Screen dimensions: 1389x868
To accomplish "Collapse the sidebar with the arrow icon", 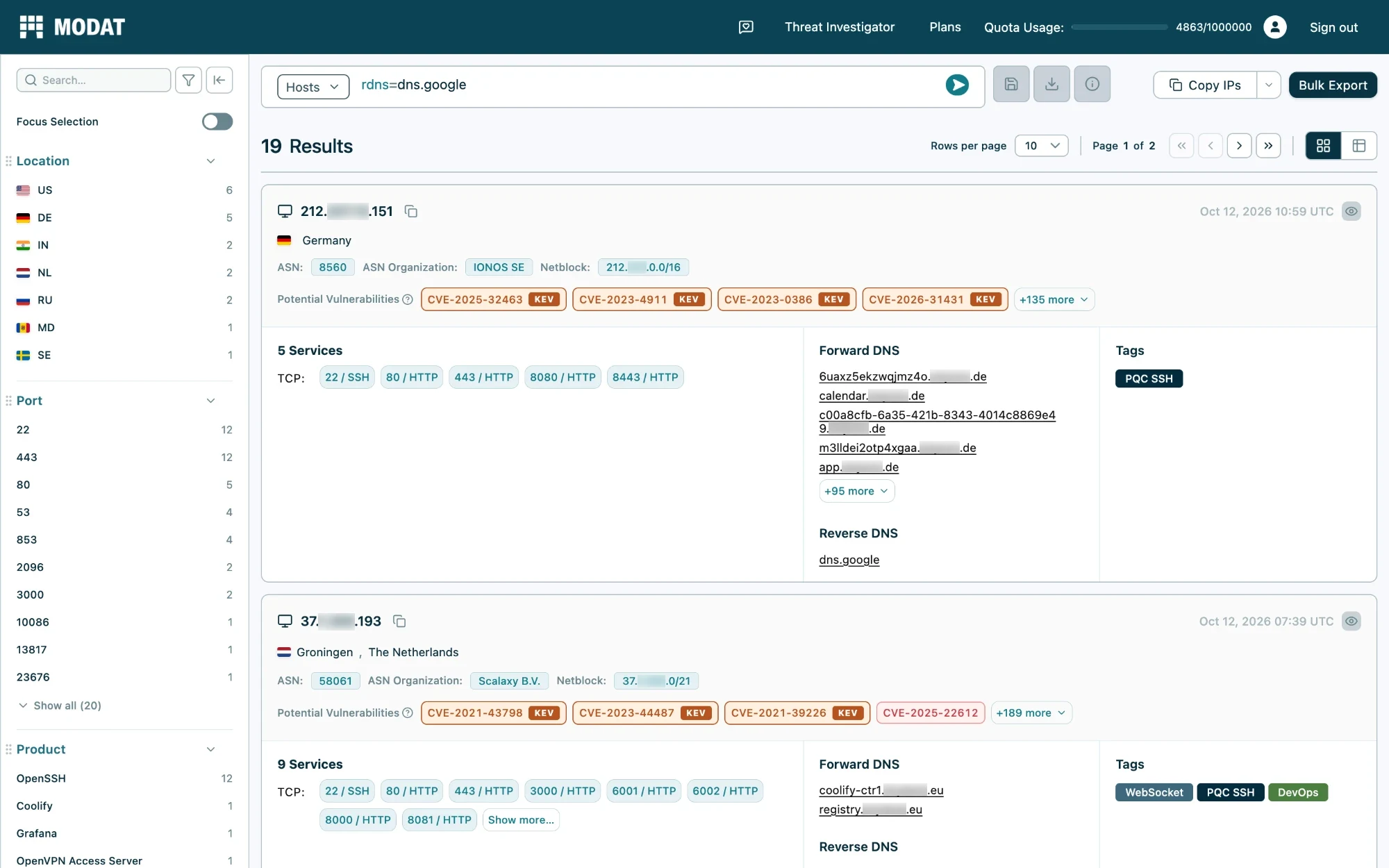I will [x=219, y=80].
